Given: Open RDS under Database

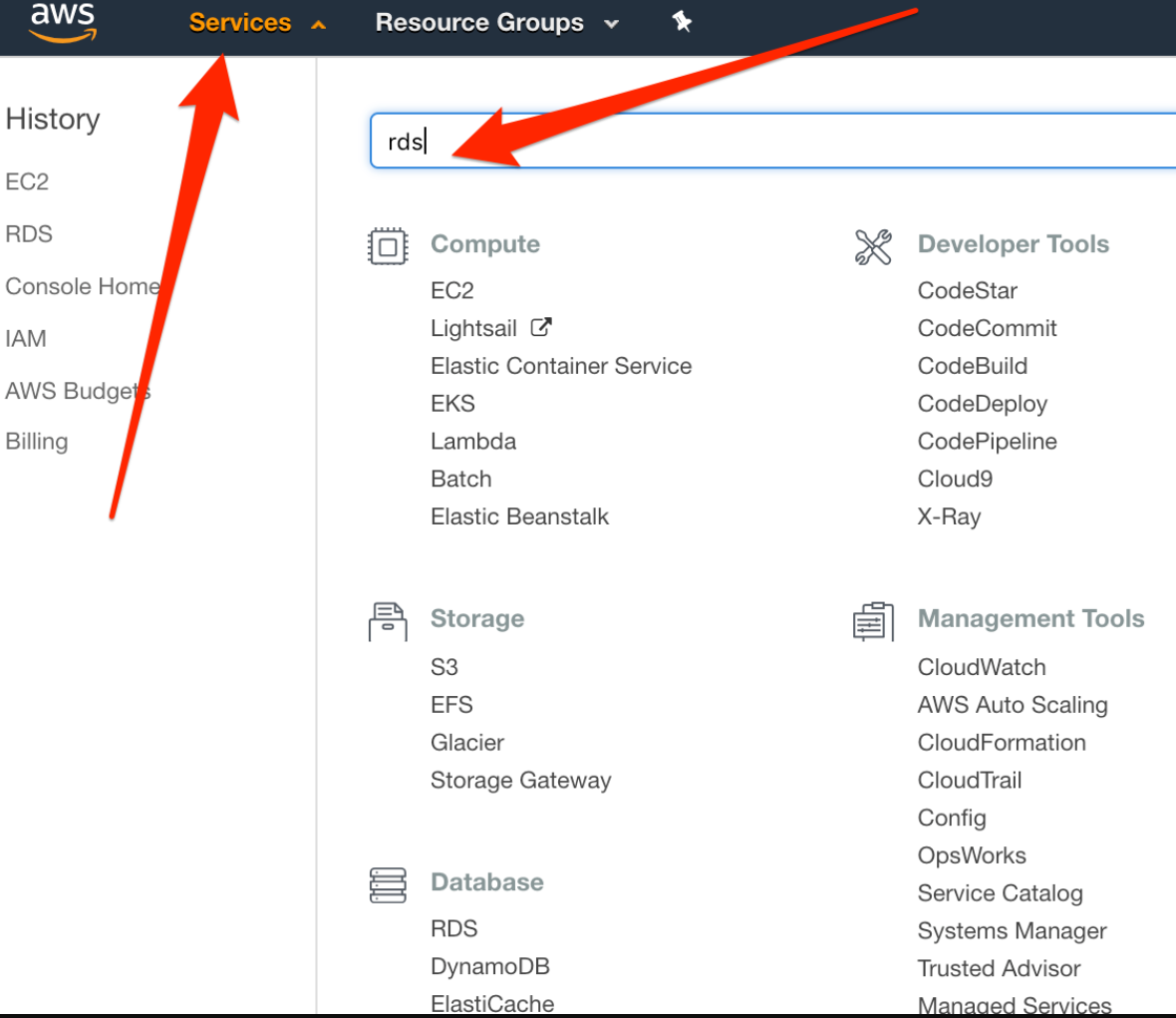Looking at the screenshot, I should click(453, 928).
